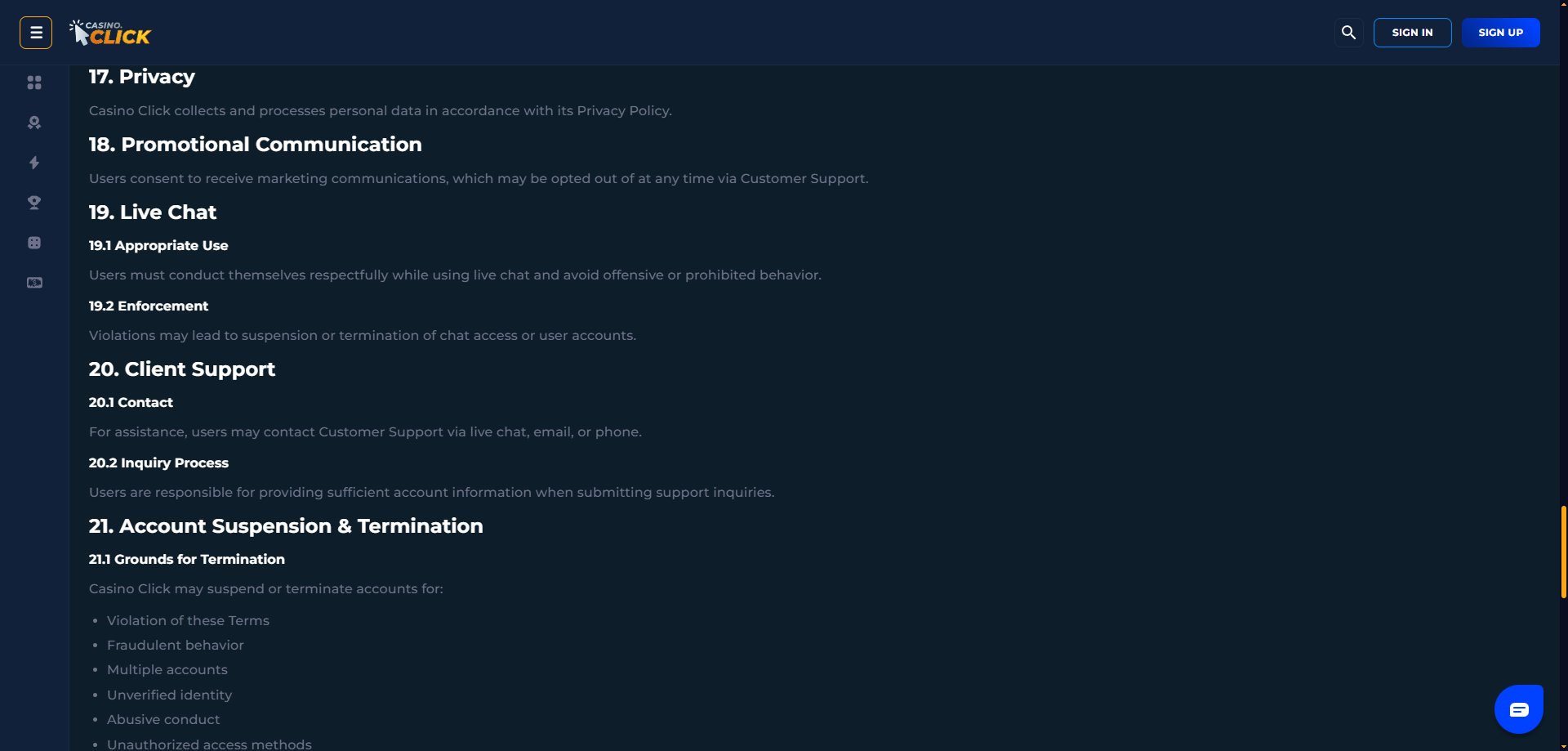Click the 'Violation of these Terms' bullet
1568x751 pixels.
point(188,621)
